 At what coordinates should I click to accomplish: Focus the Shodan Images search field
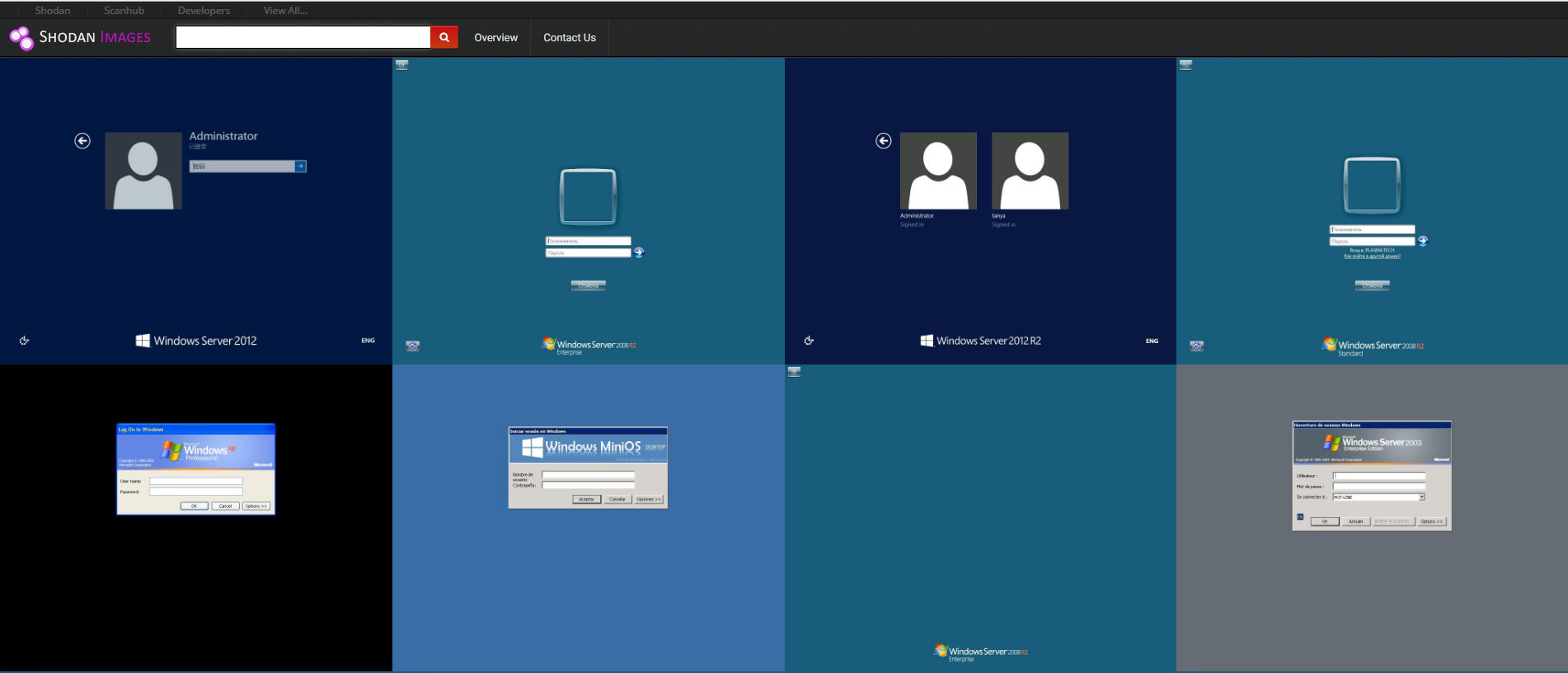pos(303,37)
